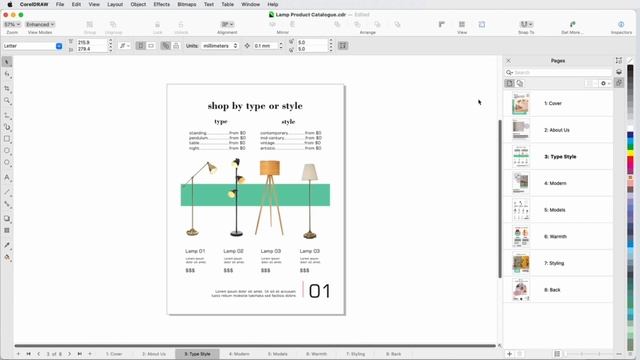The height and width of the screenshot is (360, 640).
Task: Set page orientation to portrait
Action: pos(140,46)
